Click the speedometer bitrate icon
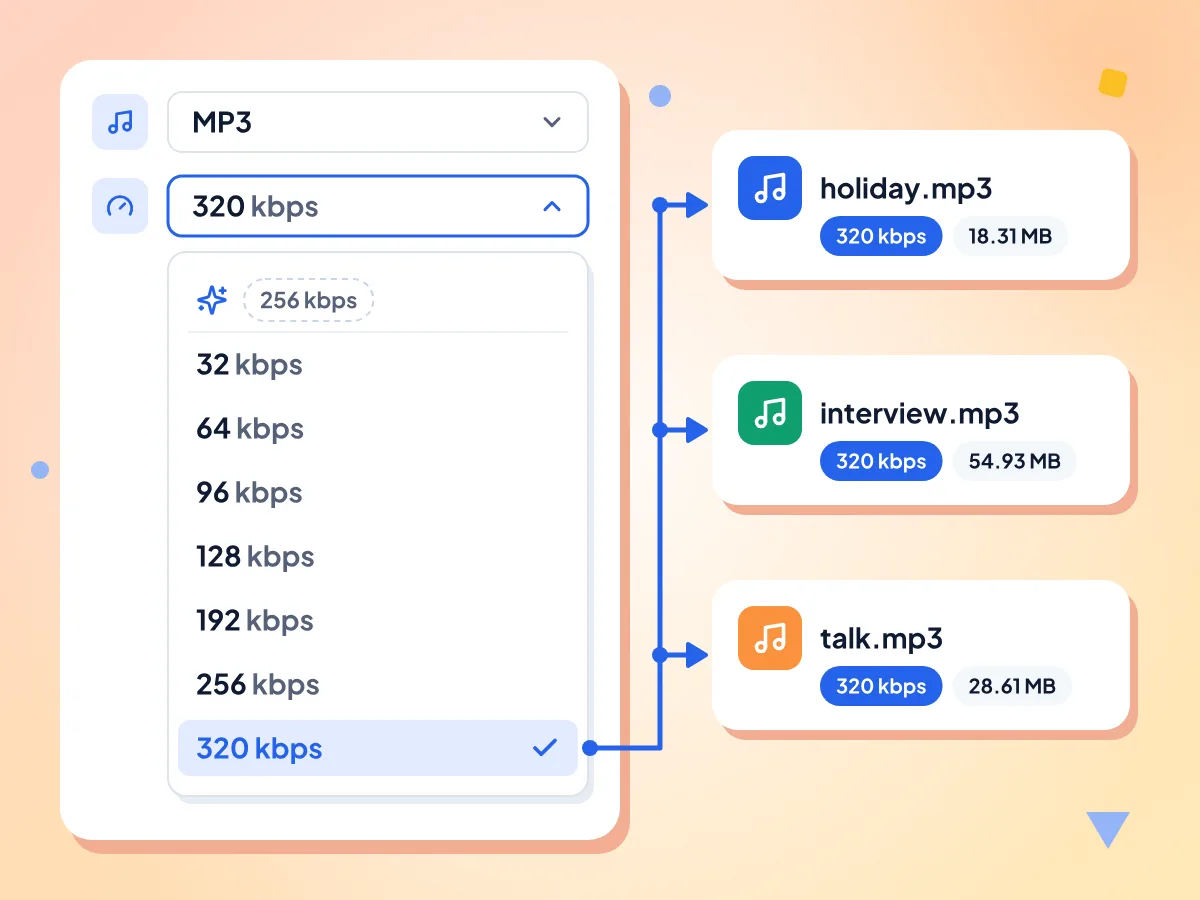Viewport: 1200px width, 900px height. 120,206
